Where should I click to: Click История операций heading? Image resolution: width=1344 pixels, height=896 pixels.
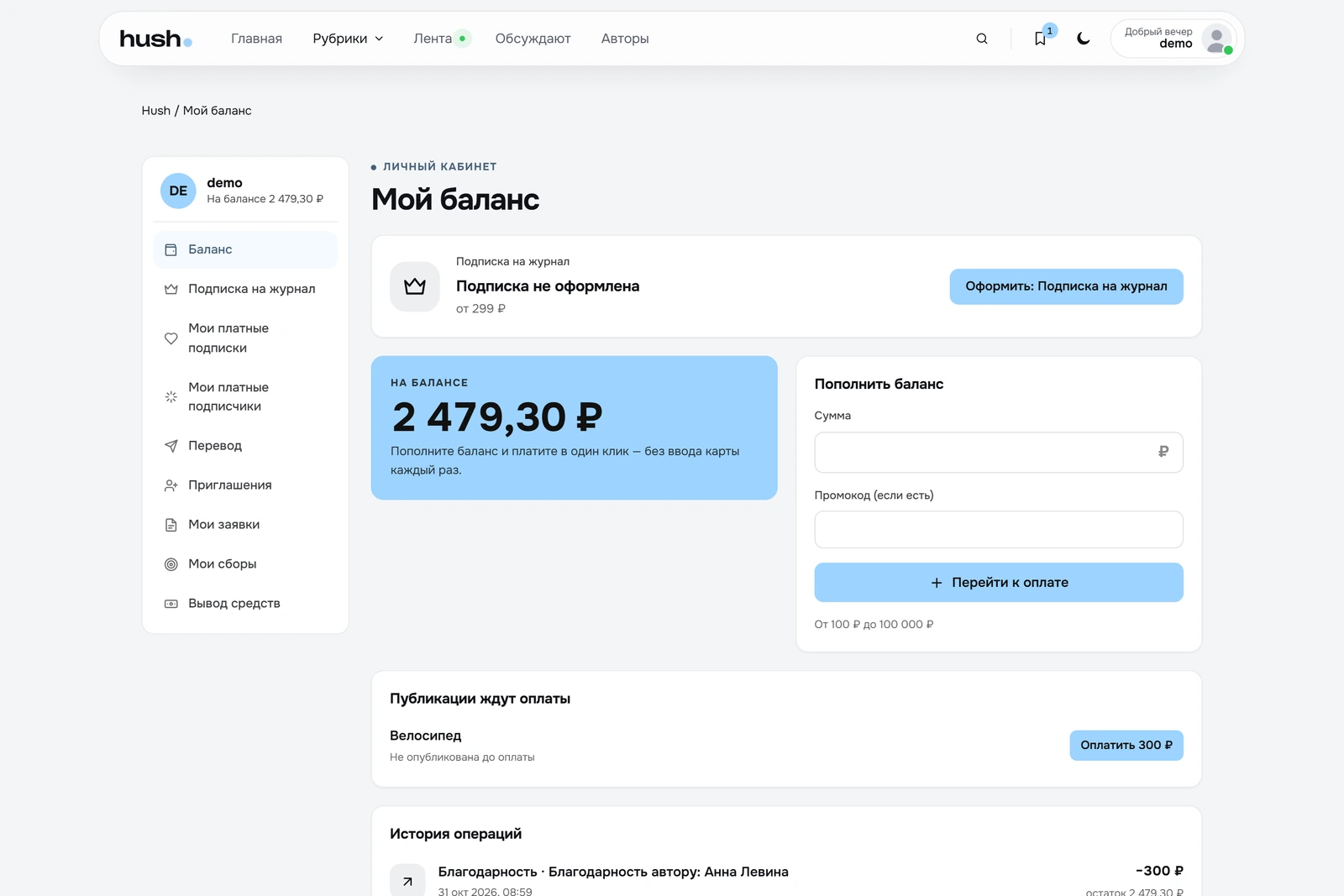[x=455, y=834]
